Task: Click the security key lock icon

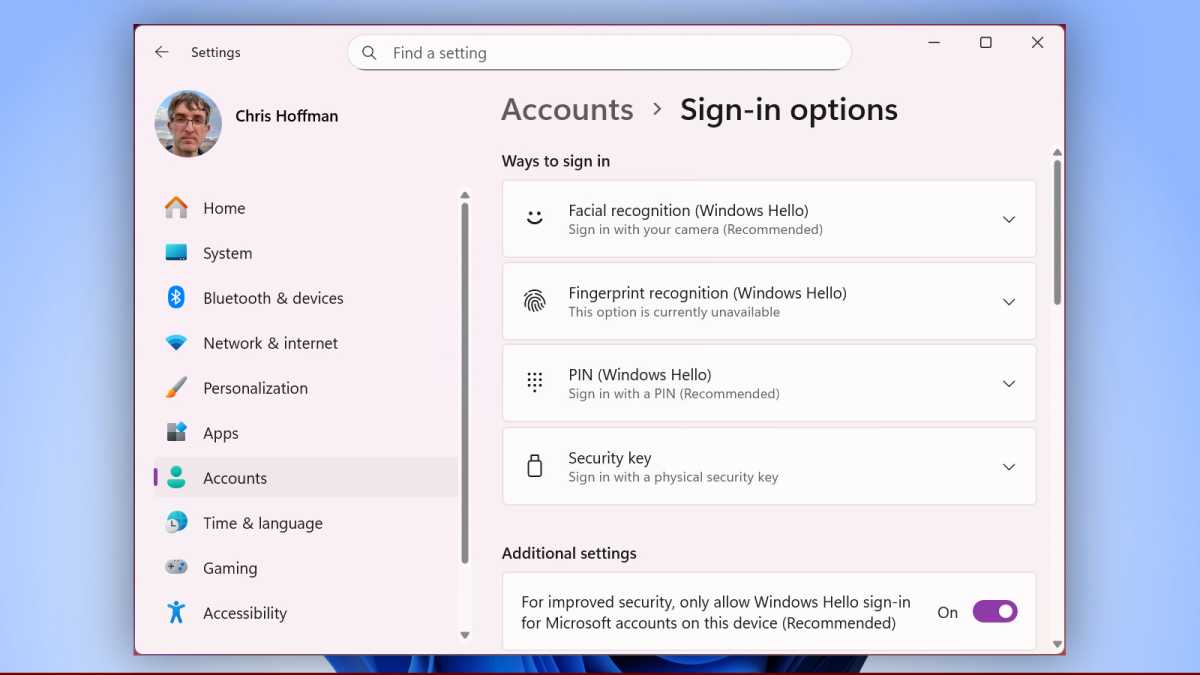Action: 535,466
